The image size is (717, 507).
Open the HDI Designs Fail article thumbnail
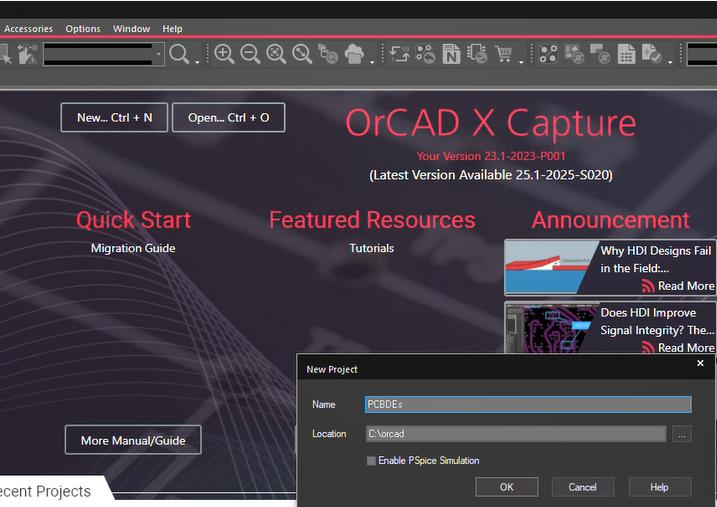pos(551,267)
